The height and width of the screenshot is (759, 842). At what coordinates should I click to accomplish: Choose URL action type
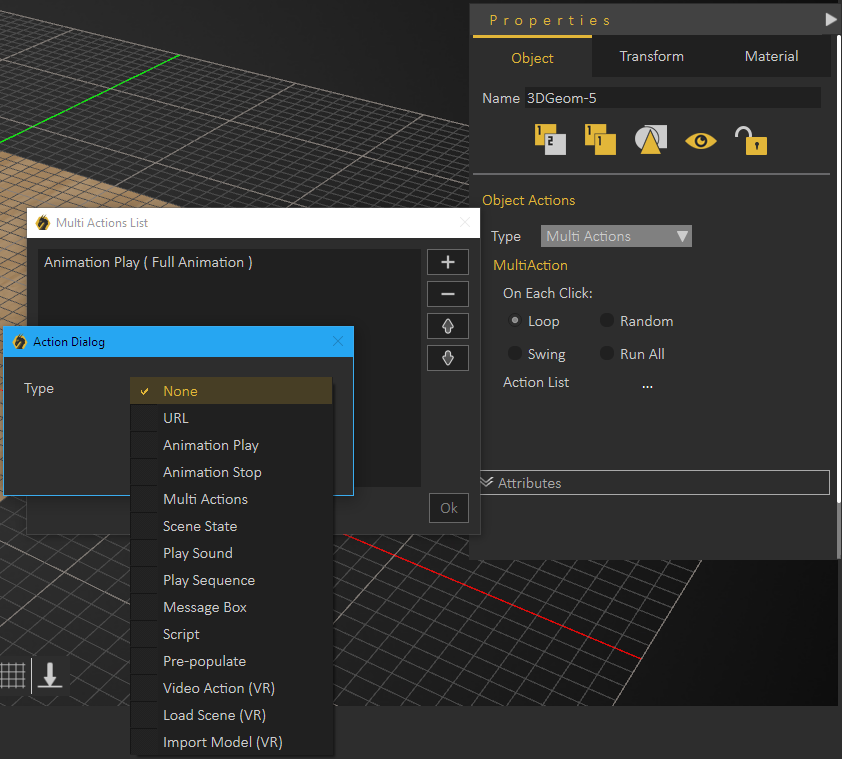click(x=231, y=418)
